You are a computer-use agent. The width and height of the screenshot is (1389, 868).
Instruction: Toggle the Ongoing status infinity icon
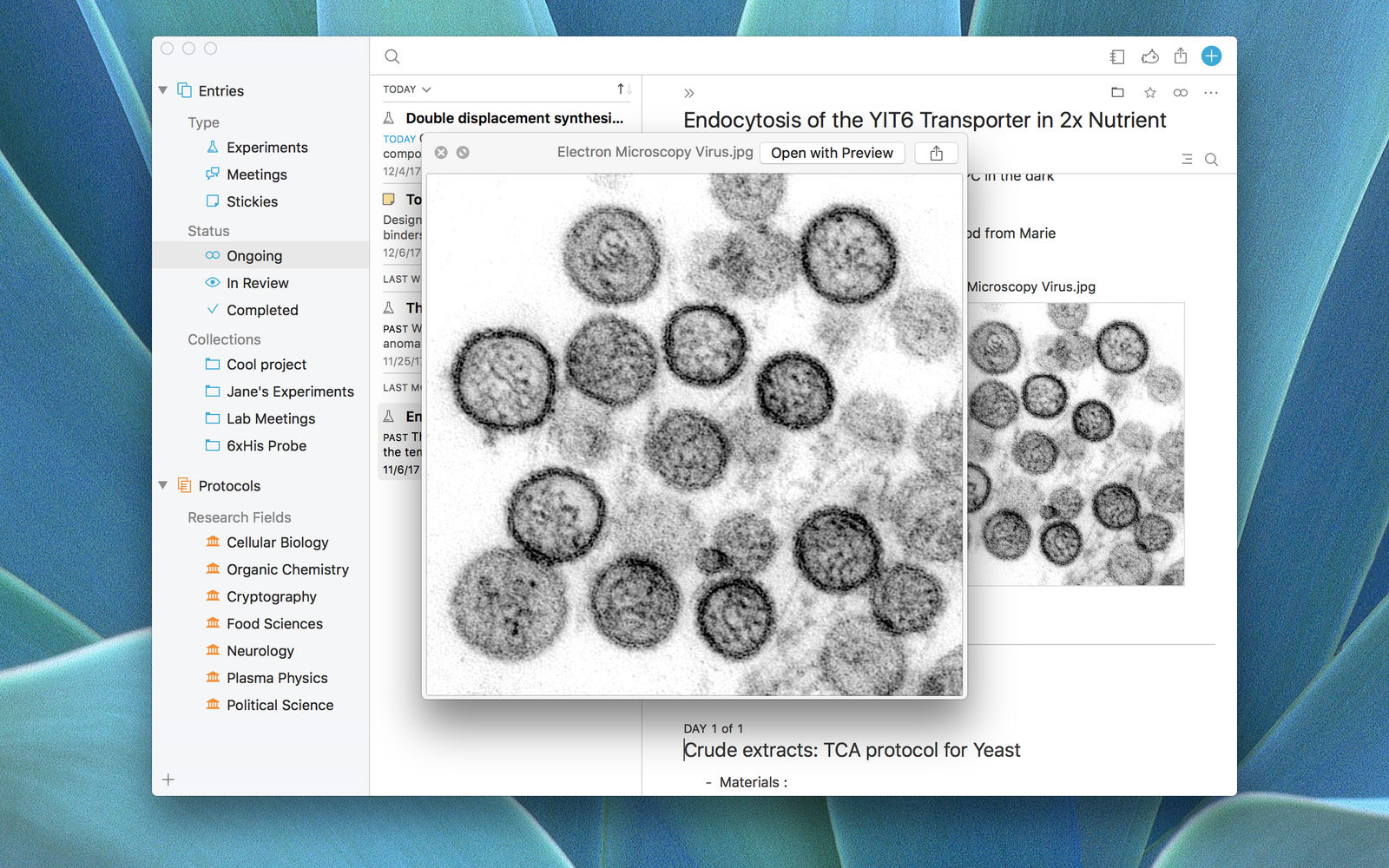pos(1181,93)
